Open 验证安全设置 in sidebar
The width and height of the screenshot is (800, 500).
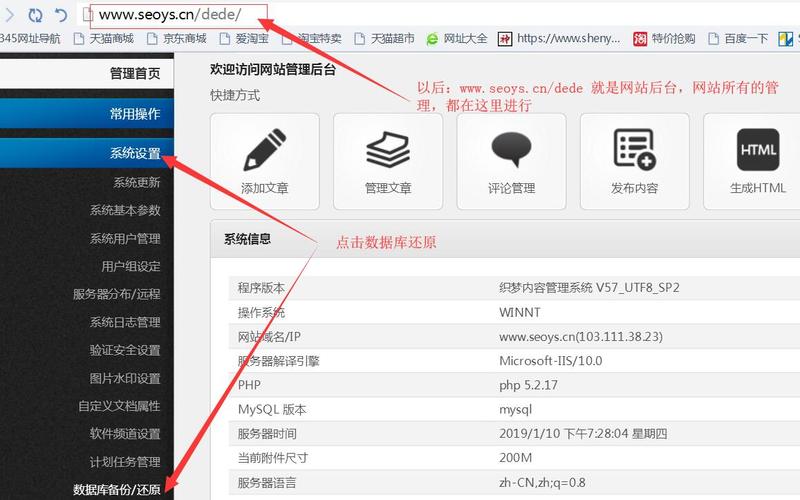click(x=125, y=350)
